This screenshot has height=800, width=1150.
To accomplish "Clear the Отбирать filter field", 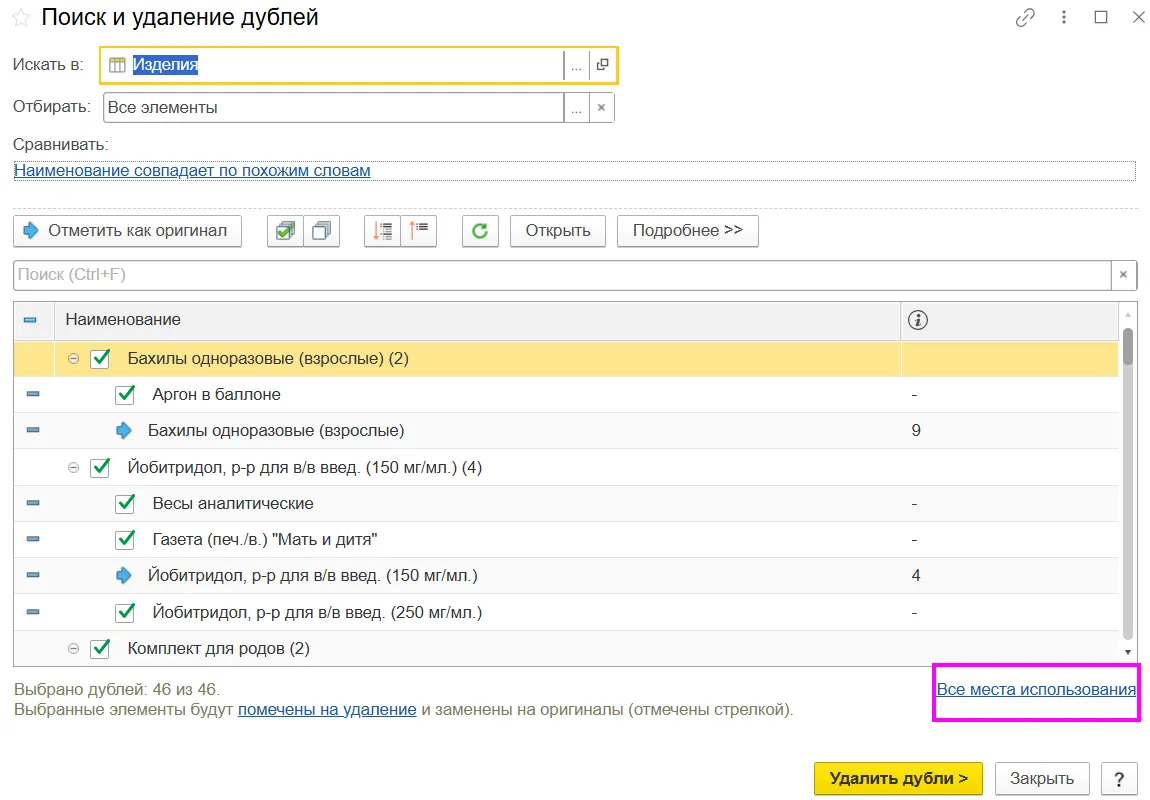I will pos(601,108).
